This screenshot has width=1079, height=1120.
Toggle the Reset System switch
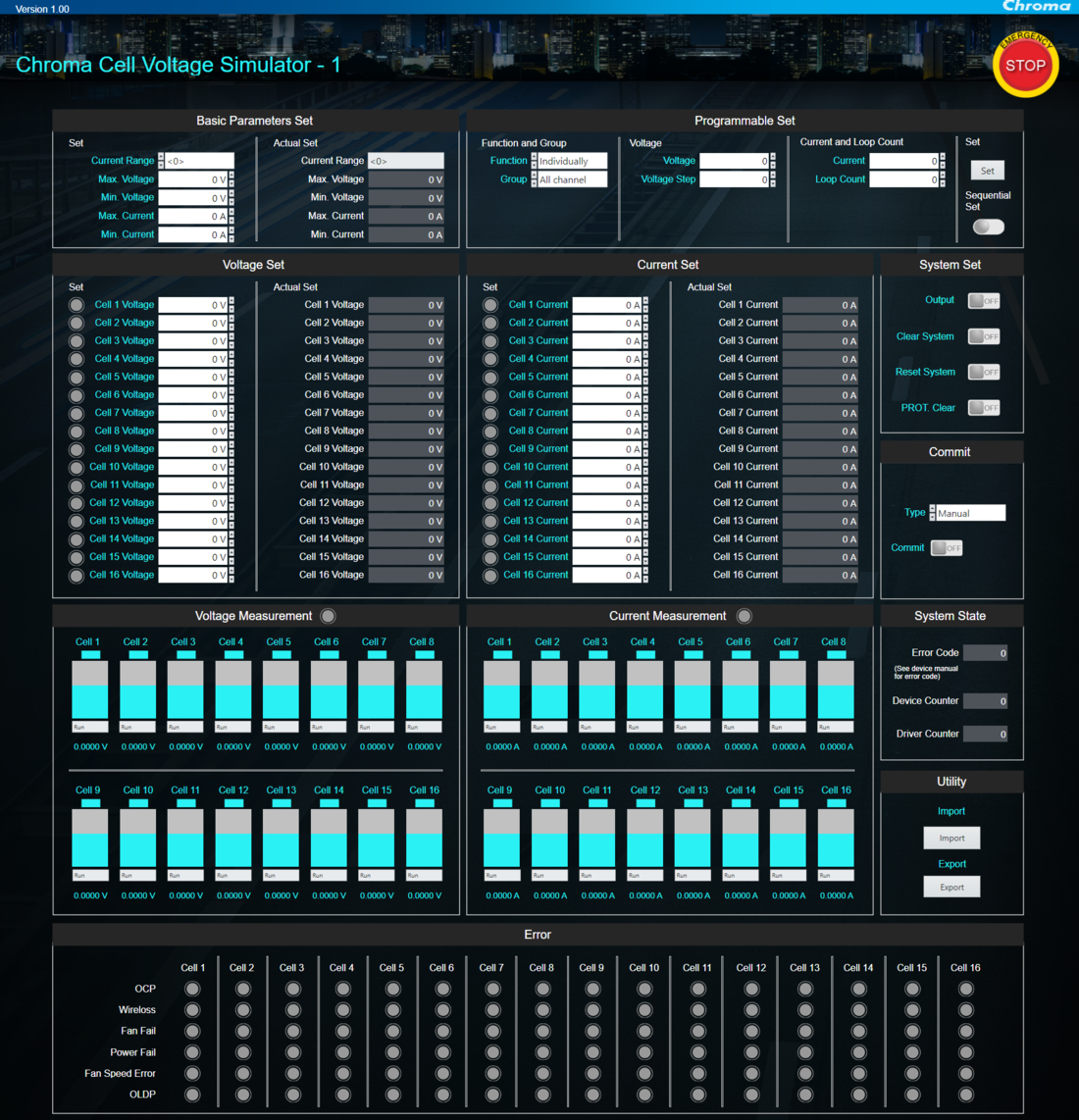coord(984,372)
